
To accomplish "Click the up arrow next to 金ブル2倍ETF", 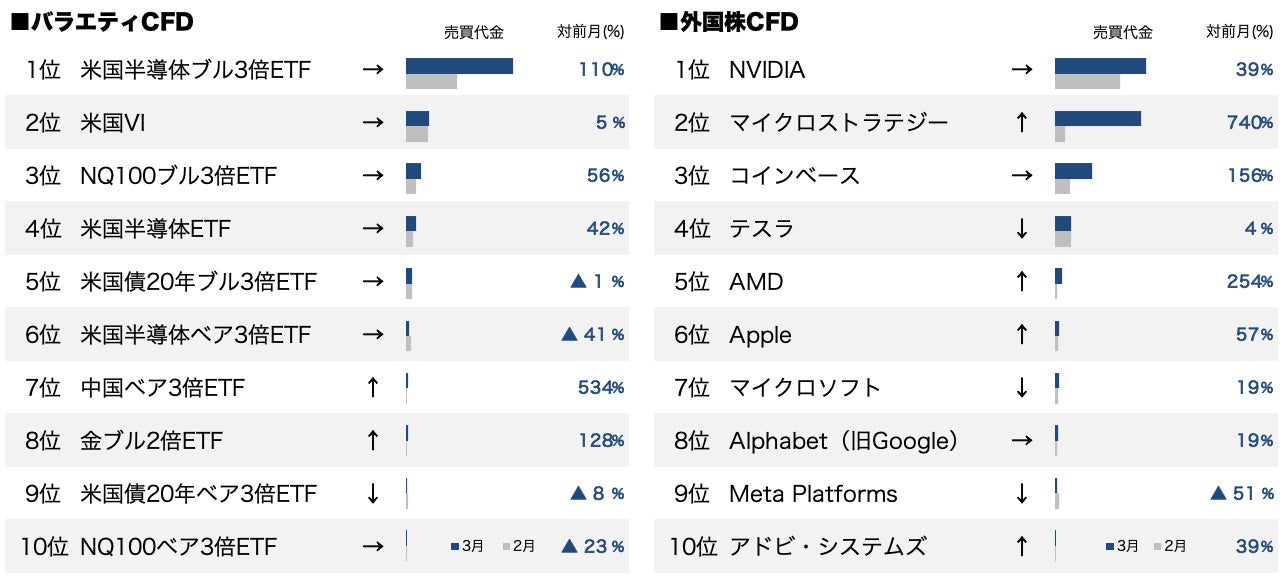I will pos(373,440).
